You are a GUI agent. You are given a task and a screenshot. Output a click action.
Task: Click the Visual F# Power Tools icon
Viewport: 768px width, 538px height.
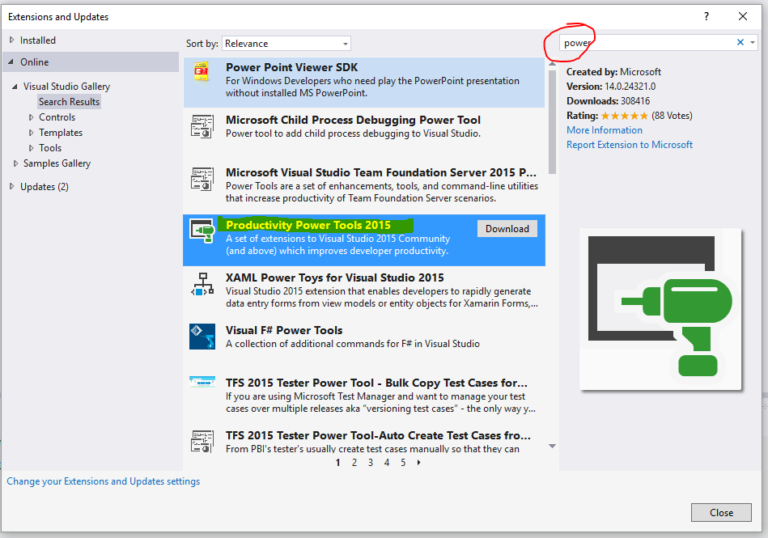click(202, 336)
